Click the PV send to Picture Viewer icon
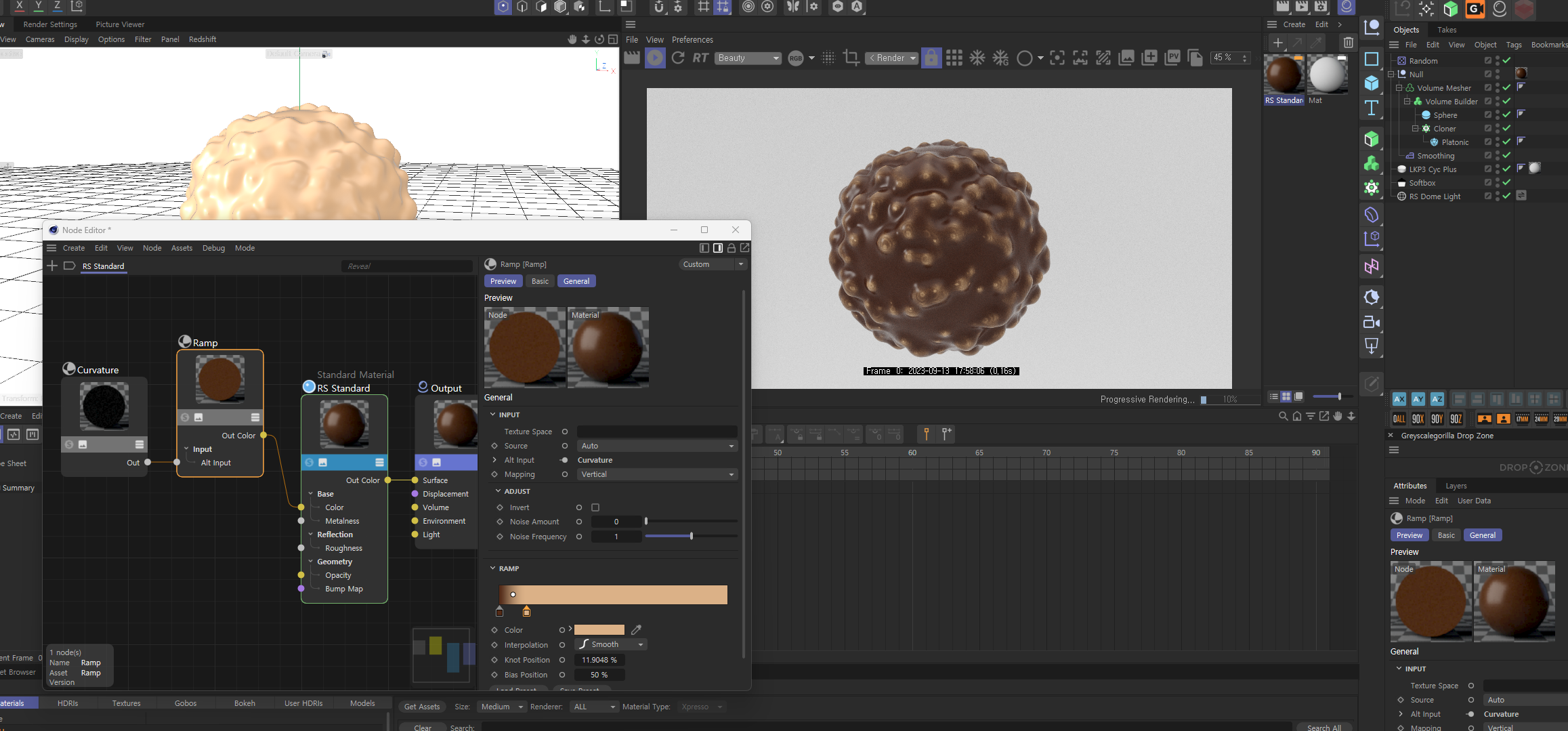1568x731 pixels. pos(1172,58)
